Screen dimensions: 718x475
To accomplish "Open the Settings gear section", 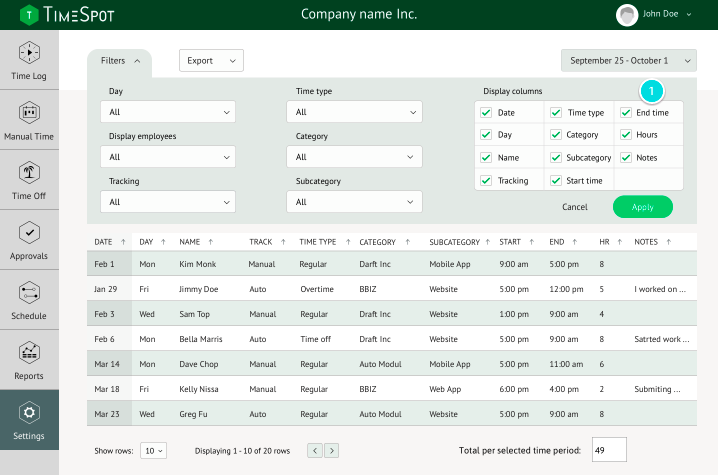I will click(29, 420).
